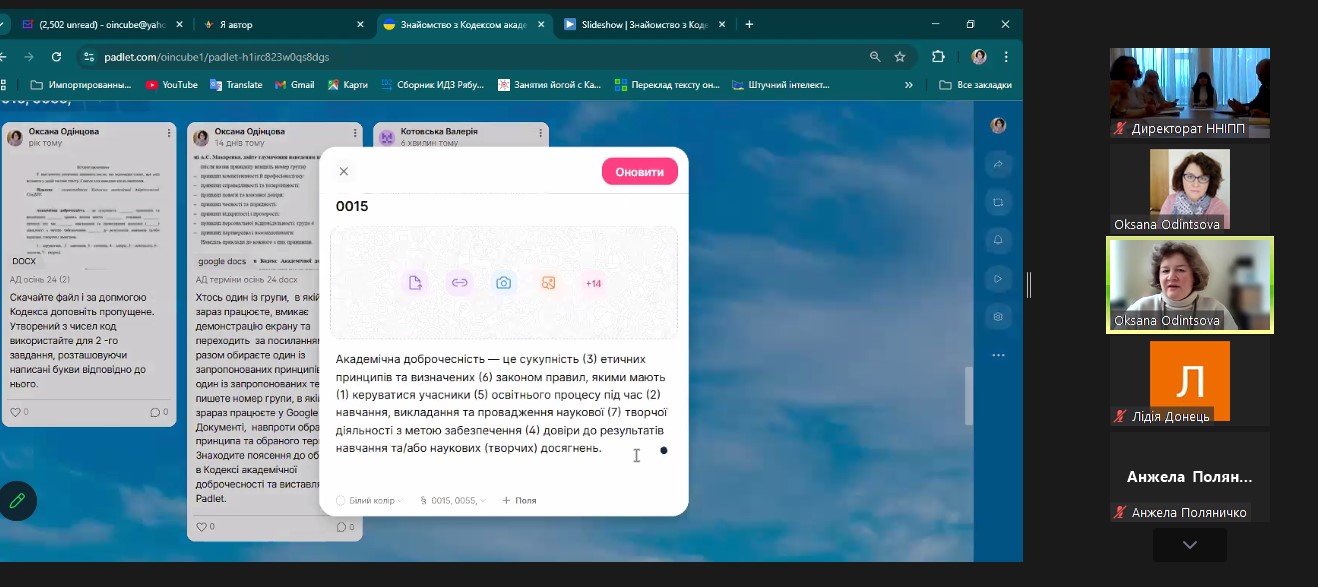
Task: Open Padlet settings gear
Action: point(997,317)
